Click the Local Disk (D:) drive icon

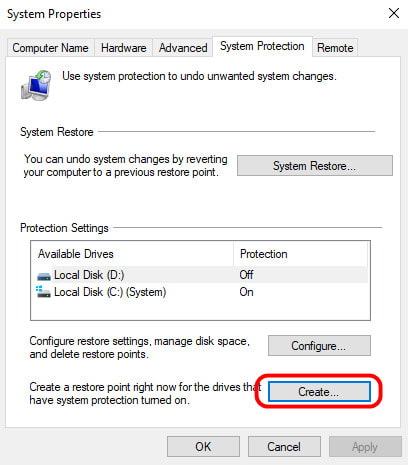pos(44,276)
